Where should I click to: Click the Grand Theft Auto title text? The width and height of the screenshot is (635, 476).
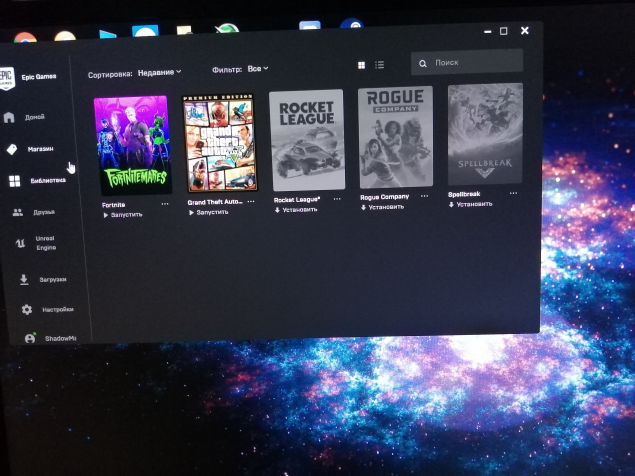click(215, 202)
